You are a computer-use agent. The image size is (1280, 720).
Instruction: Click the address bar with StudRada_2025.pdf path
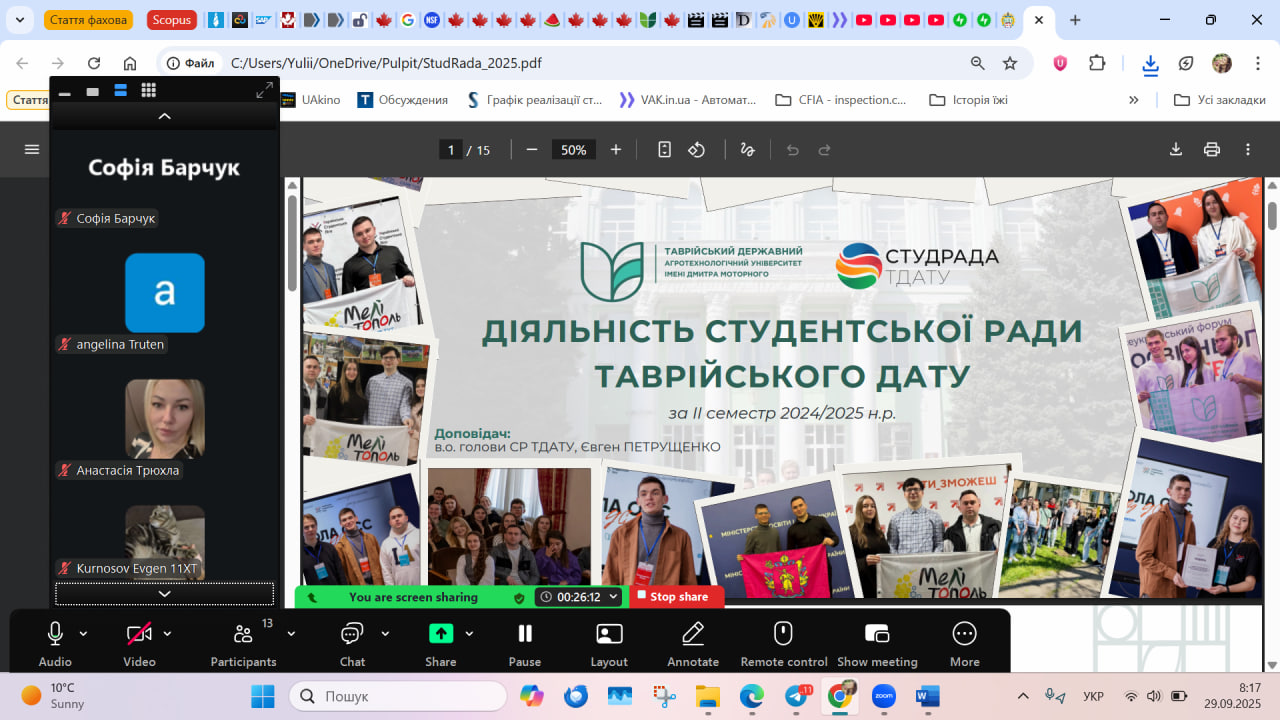point(595,63)
